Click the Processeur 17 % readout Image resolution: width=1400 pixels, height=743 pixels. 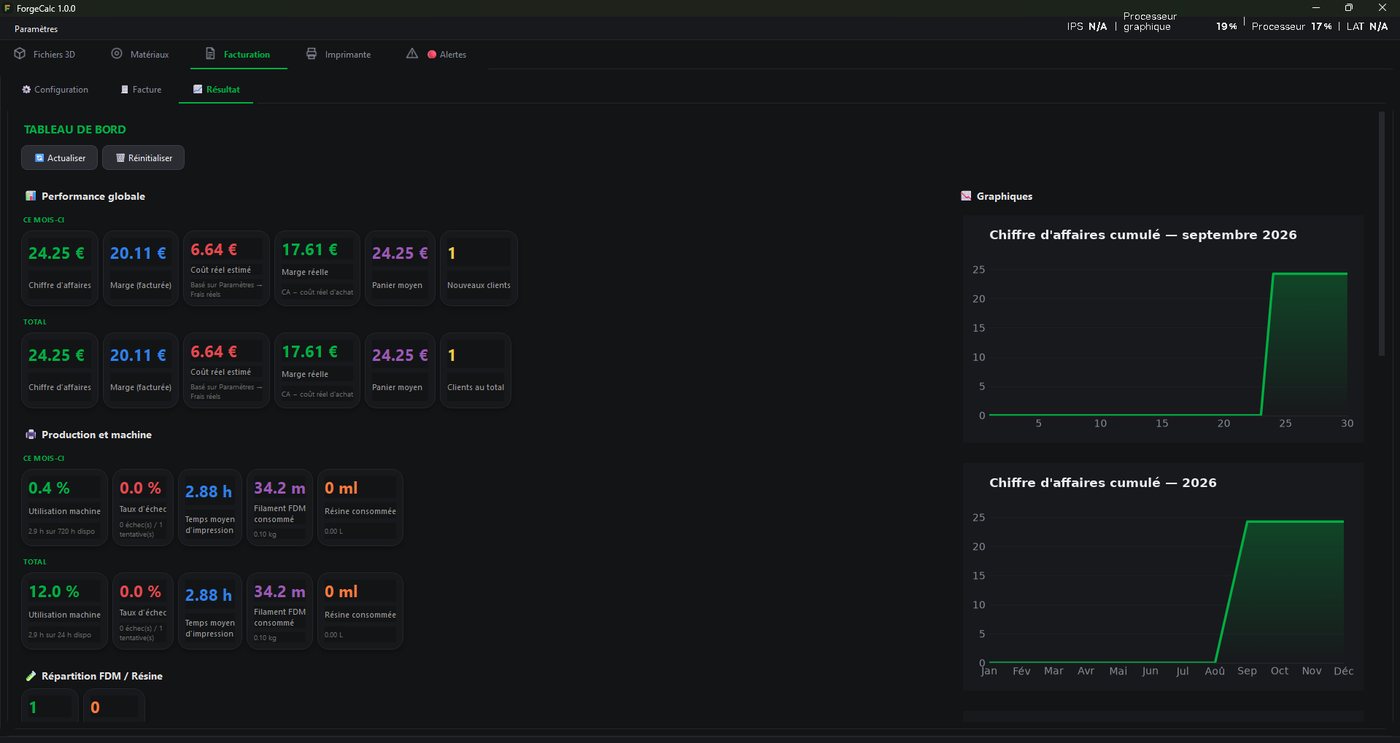(1291, 27)
